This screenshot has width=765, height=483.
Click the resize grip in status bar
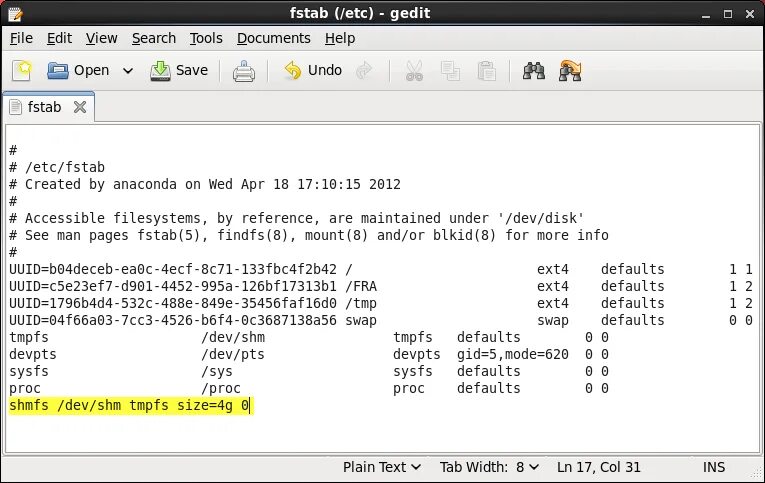[x=757, y=472]
